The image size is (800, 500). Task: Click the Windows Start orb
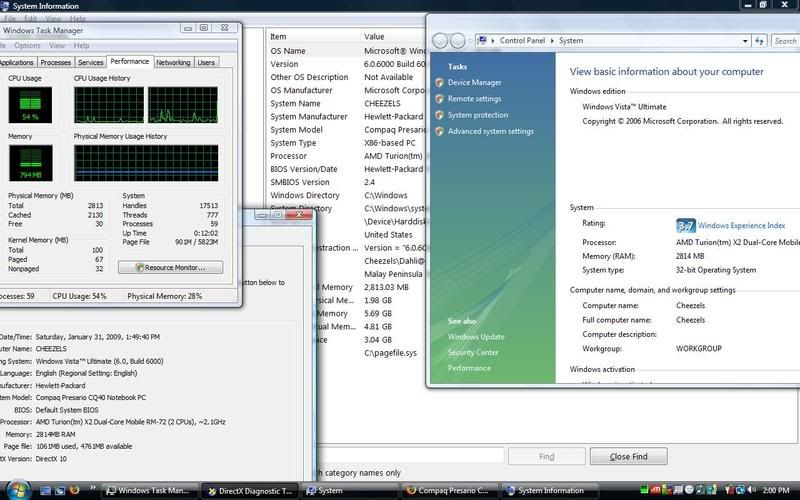click(18, 488)
